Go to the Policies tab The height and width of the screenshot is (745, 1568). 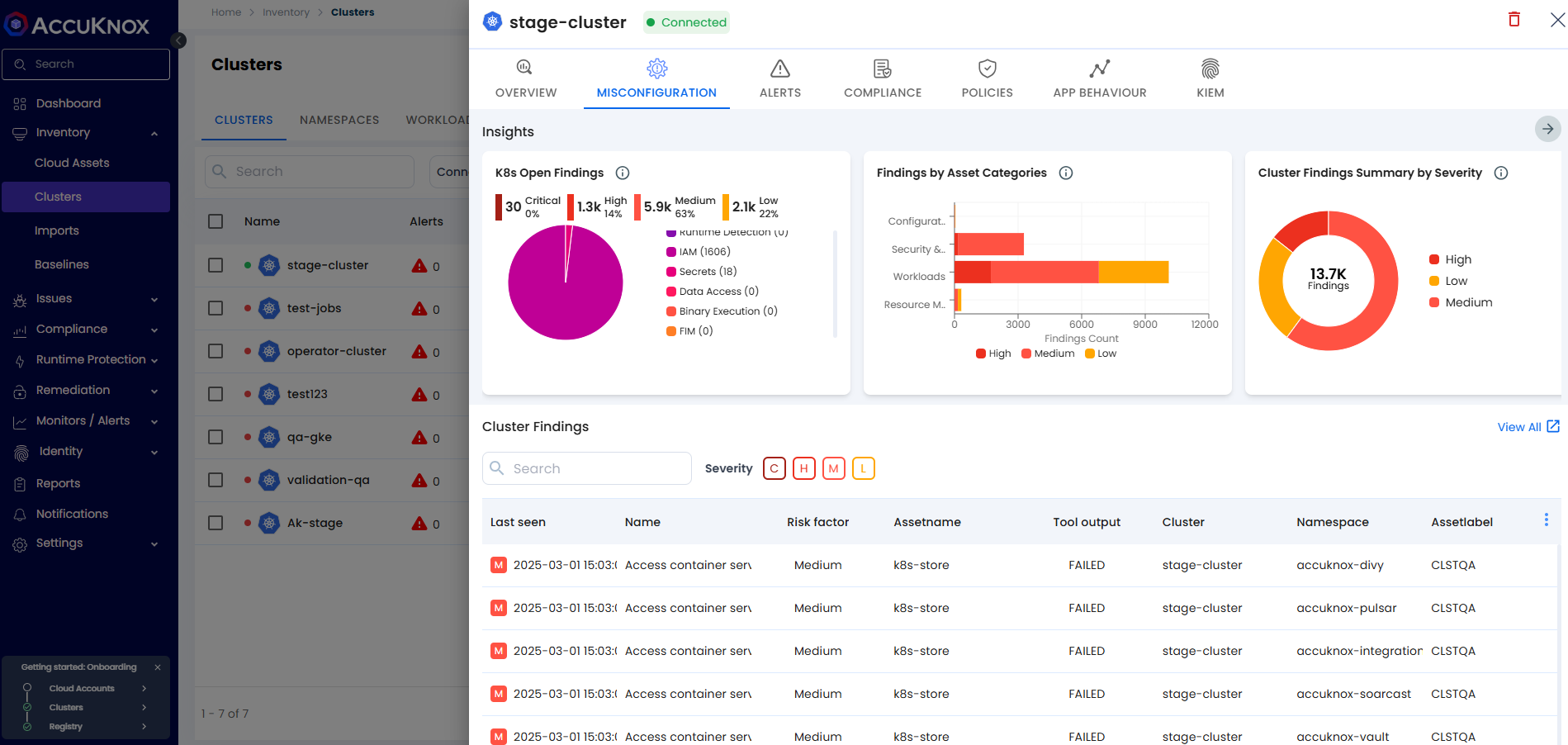tap(987, 79)
